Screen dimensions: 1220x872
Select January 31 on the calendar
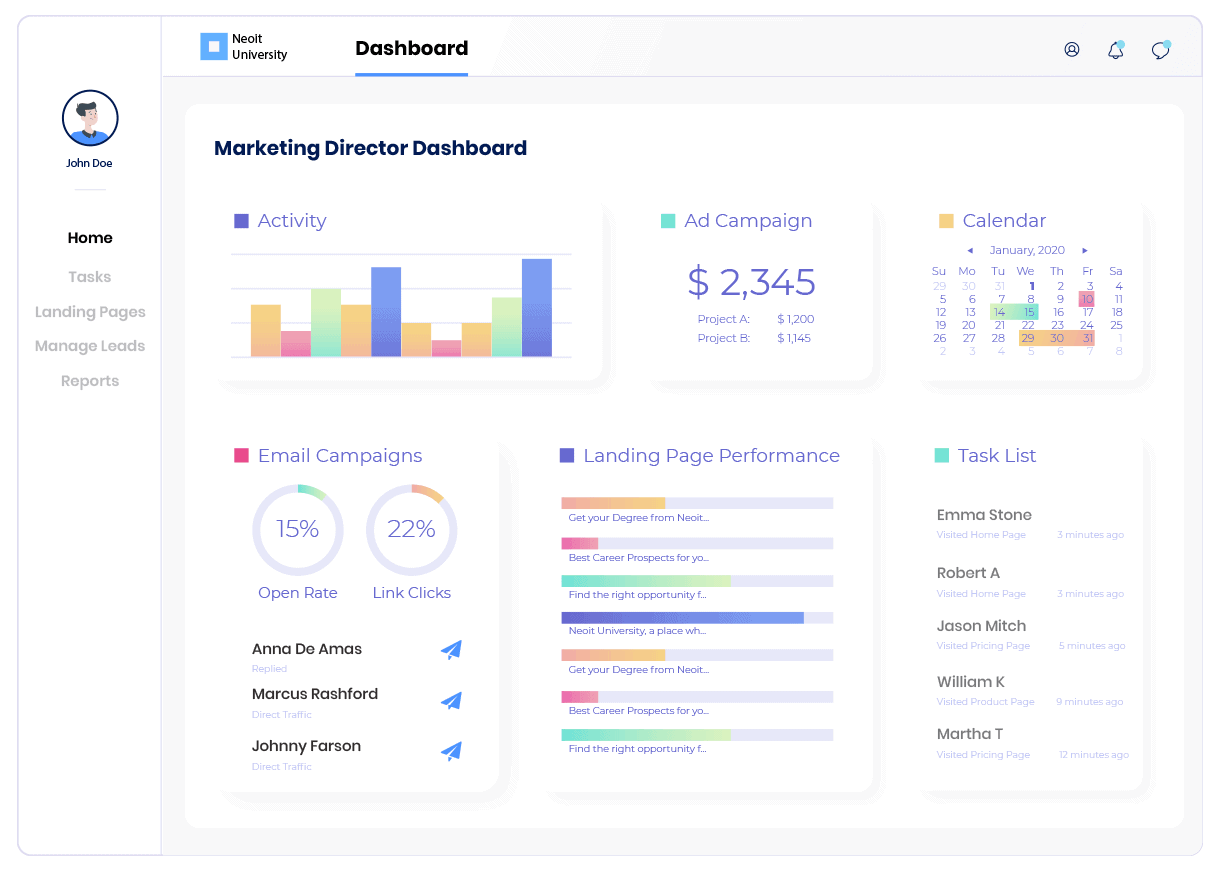tap(1087, 338)
